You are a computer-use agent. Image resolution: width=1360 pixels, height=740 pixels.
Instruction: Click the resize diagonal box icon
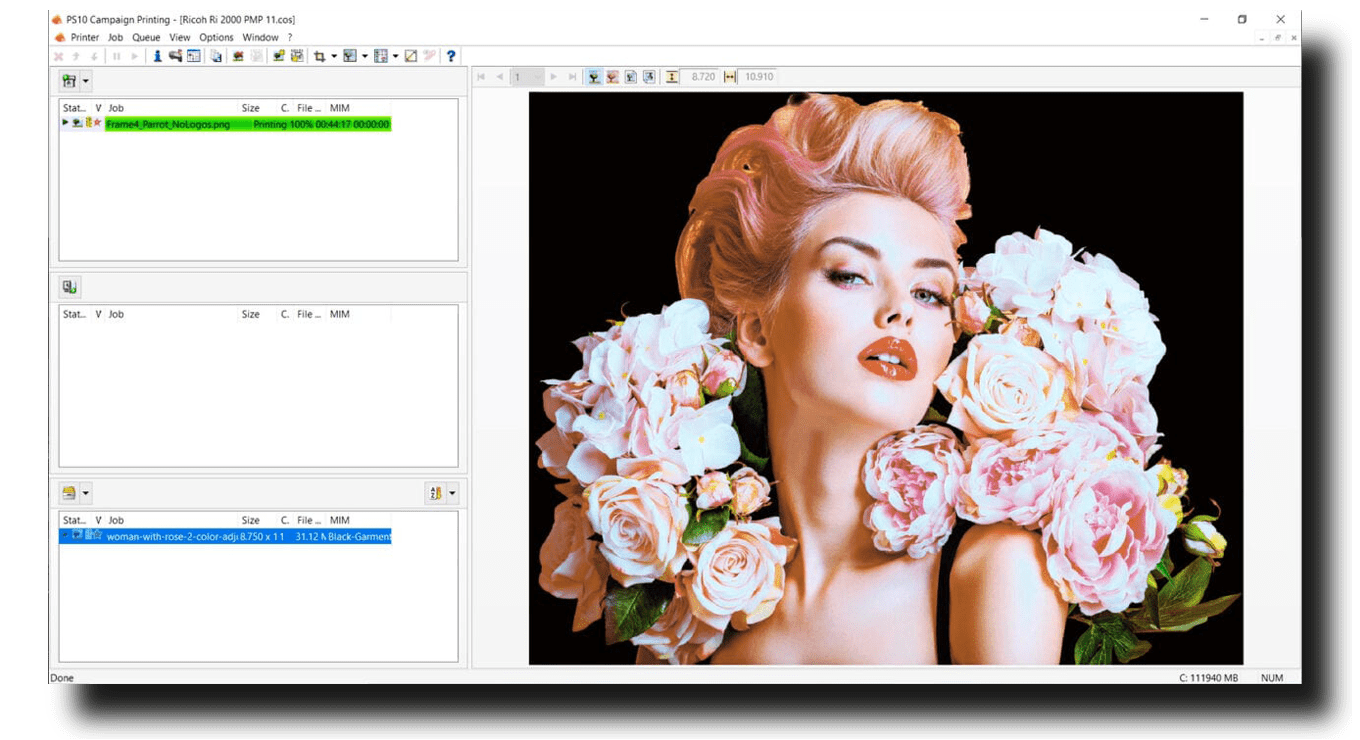point(410,57)
